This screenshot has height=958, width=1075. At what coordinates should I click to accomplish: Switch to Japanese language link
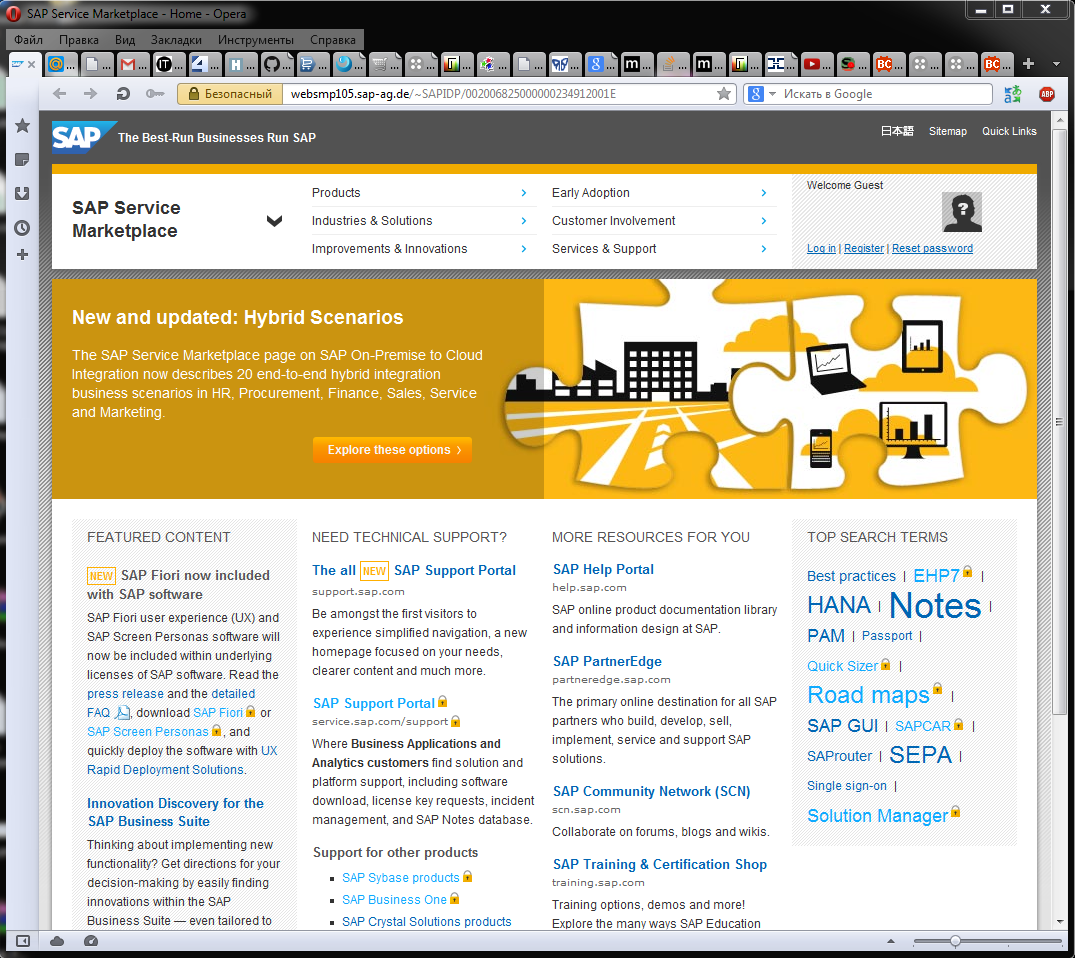[897, 131]
